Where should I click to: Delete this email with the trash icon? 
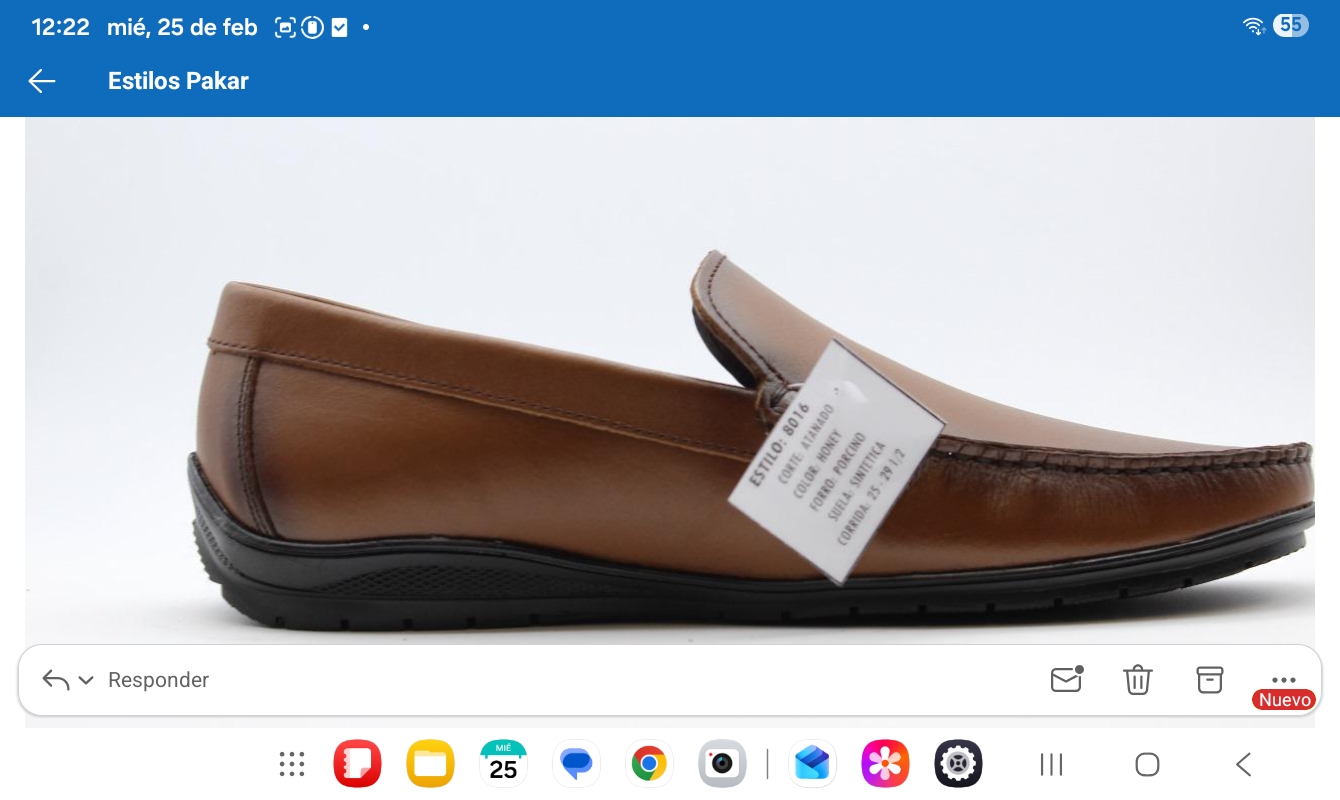(1138, 680)
